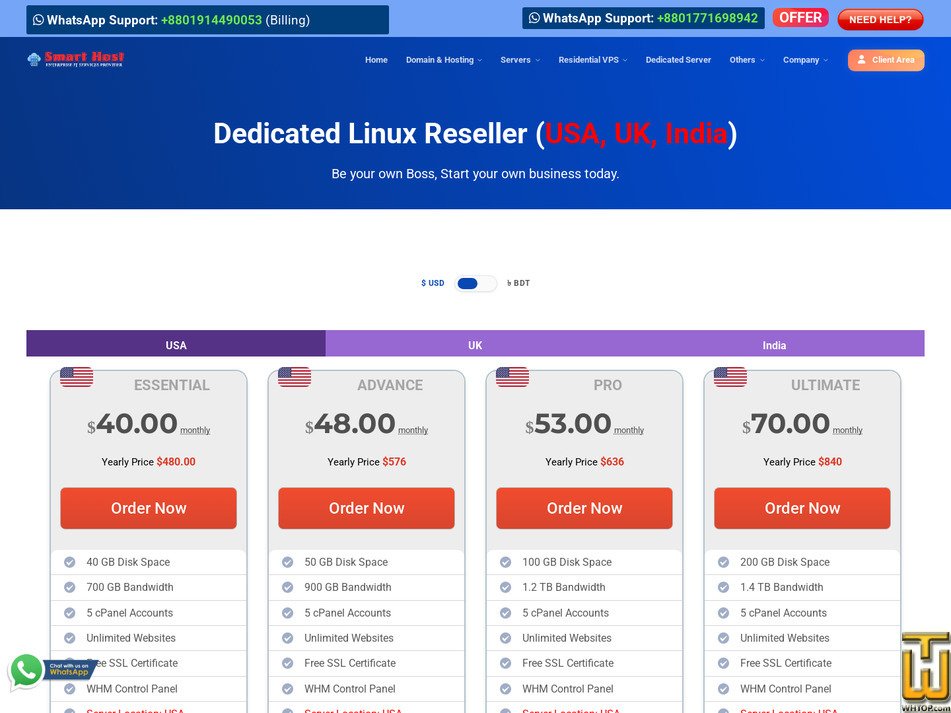Click the Dedicated Linux Reseller heading
The width and height of the screenshot is (951, 713).
point(475,133)
